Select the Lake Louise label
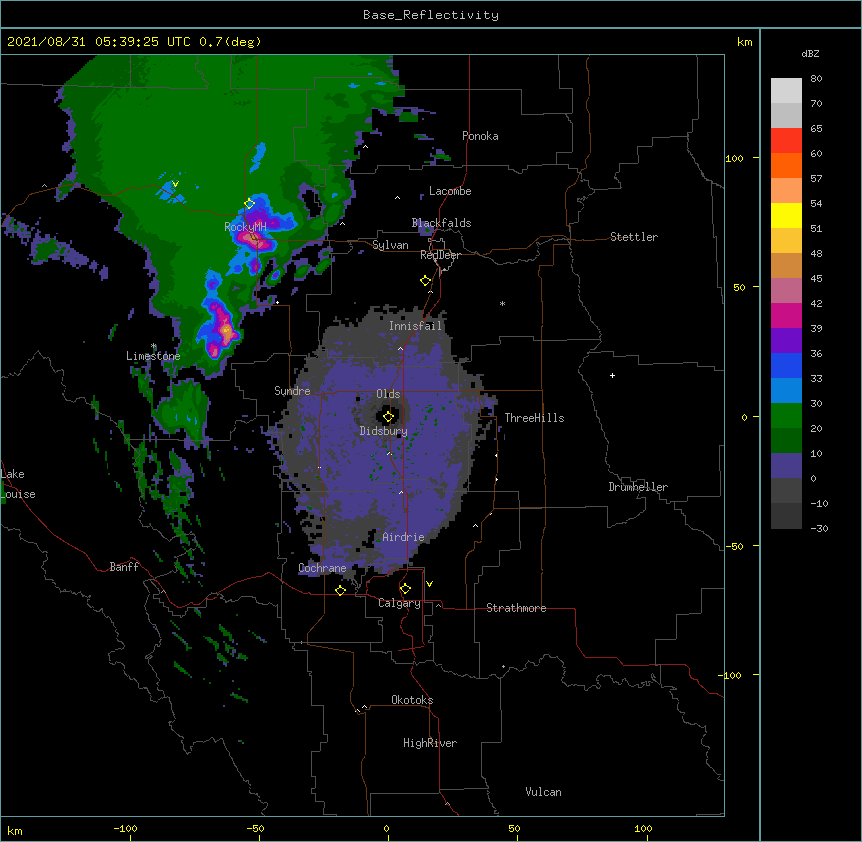The height and width of the screenshot is (842, 862). (x=18, y=484)
